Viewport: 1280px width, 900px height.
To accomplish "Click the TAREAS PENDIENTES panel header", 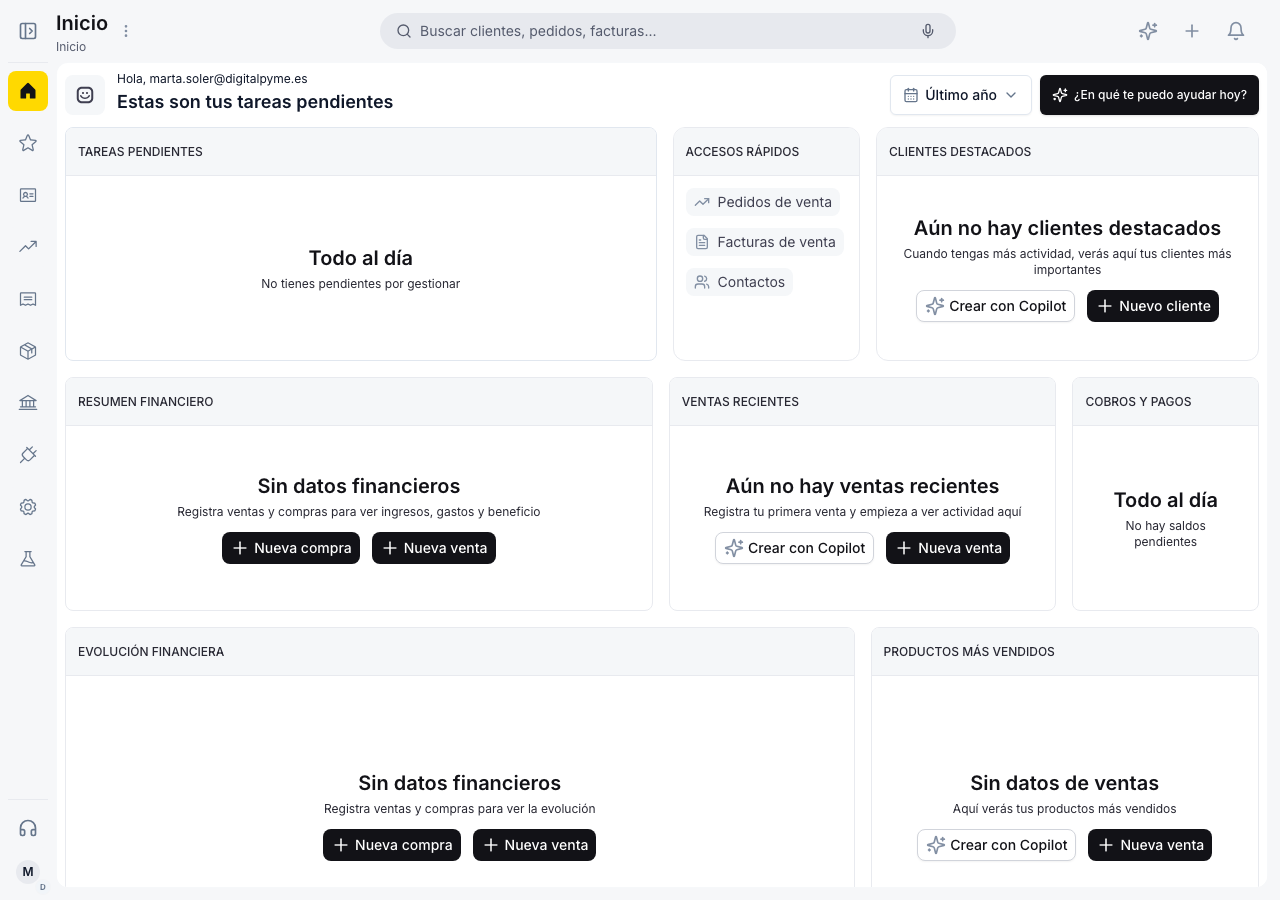I will [361, 152].
